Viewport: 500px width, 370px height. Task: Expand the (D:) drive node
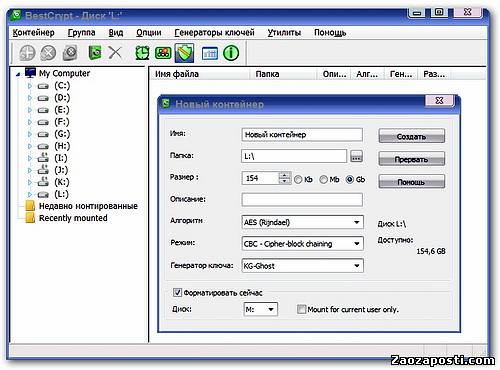click(30, 98)
